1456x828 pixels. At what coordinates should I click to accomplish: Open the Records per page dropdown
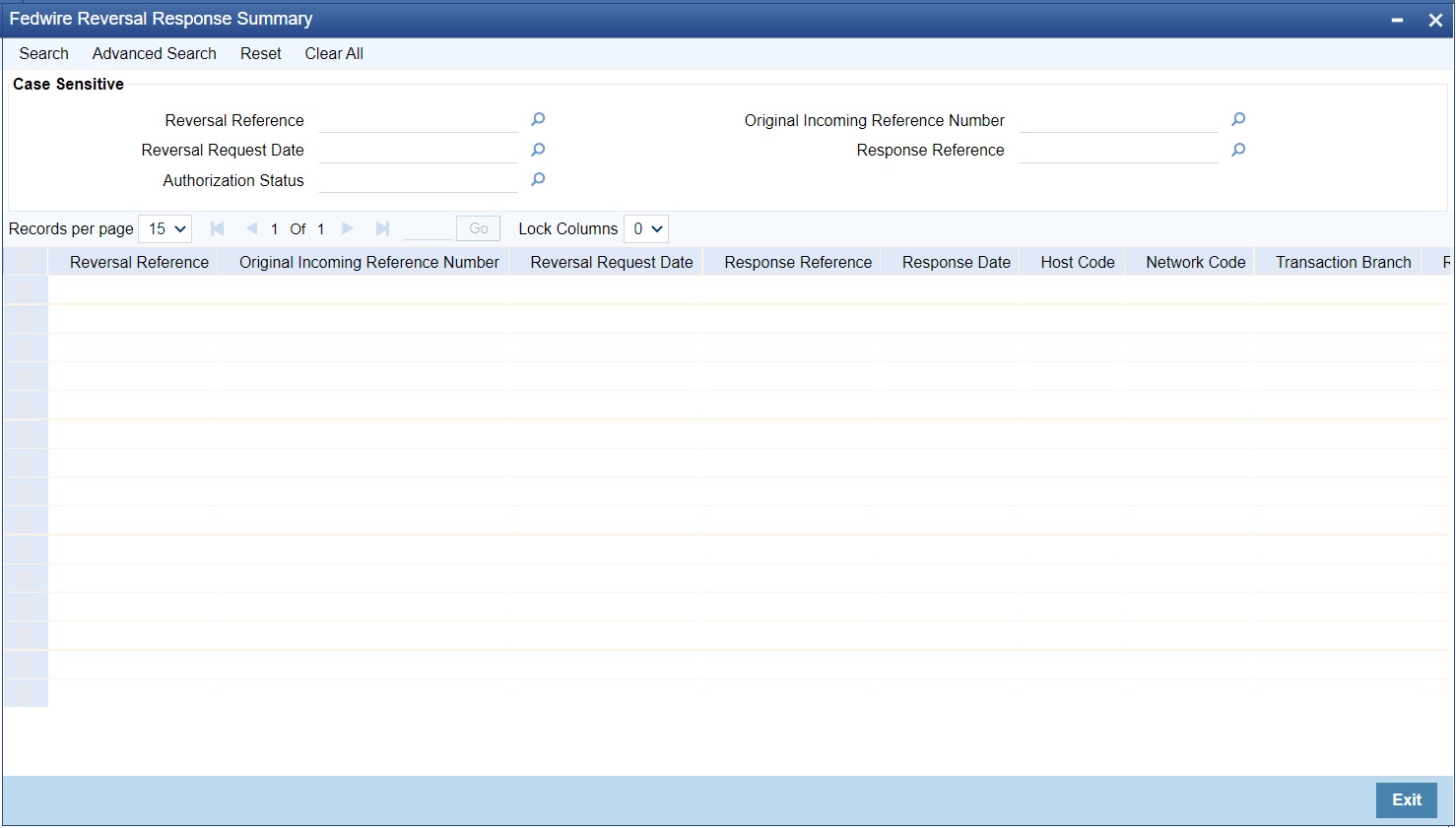[165, 228]
